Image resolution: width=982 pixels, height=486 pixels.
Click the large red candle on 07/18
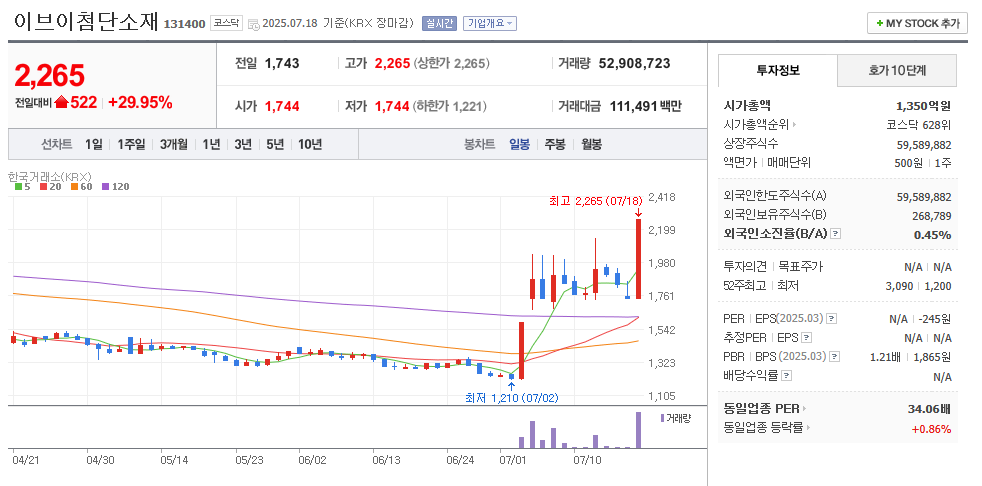[639, 259]
